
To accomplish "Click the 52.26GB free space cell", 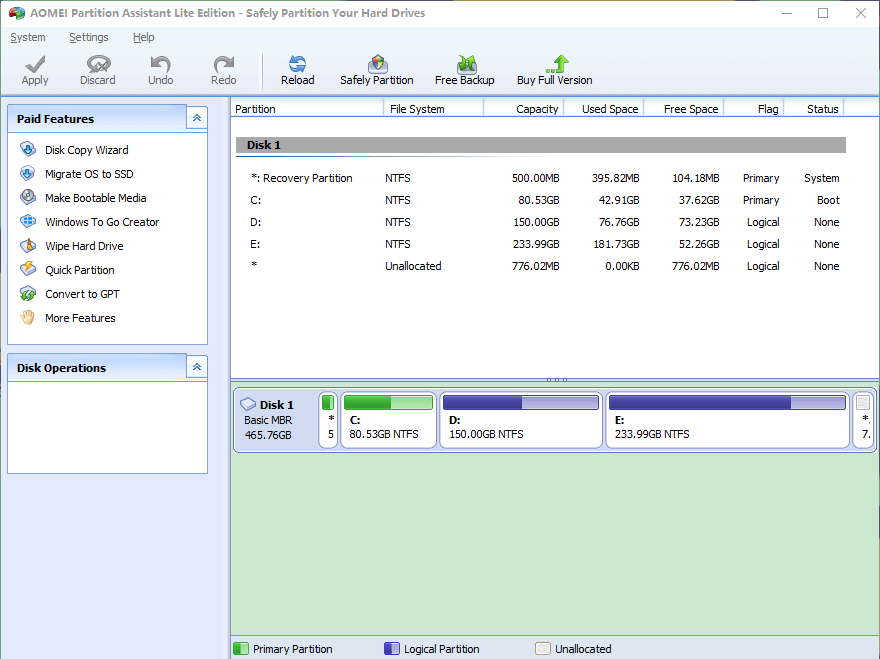I will tap(699, 244).
